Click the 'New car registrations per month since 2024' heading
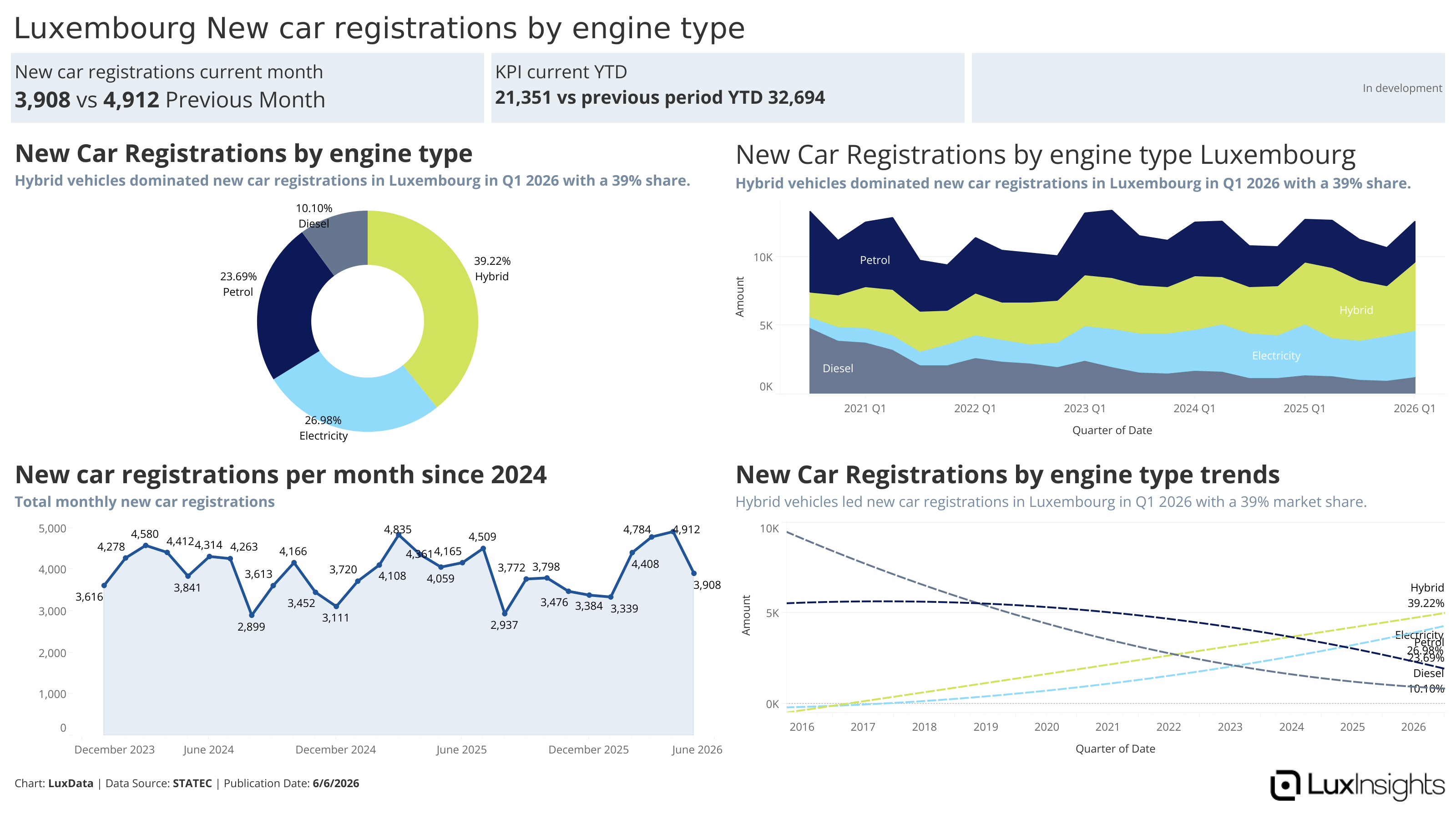The width and height of the screenshot is (1456, 819). 281,474
